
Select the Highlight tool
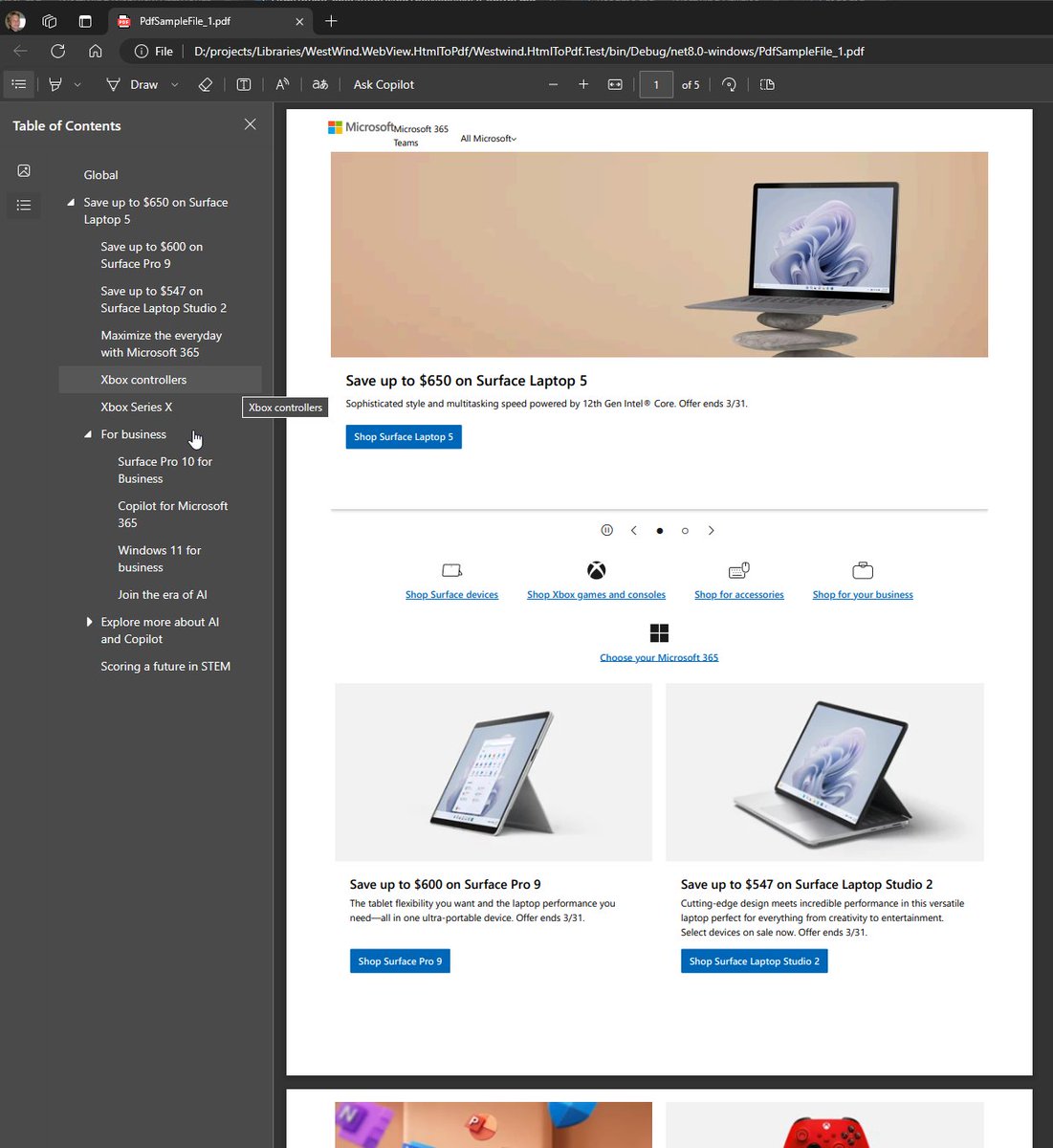coord(55,84)
